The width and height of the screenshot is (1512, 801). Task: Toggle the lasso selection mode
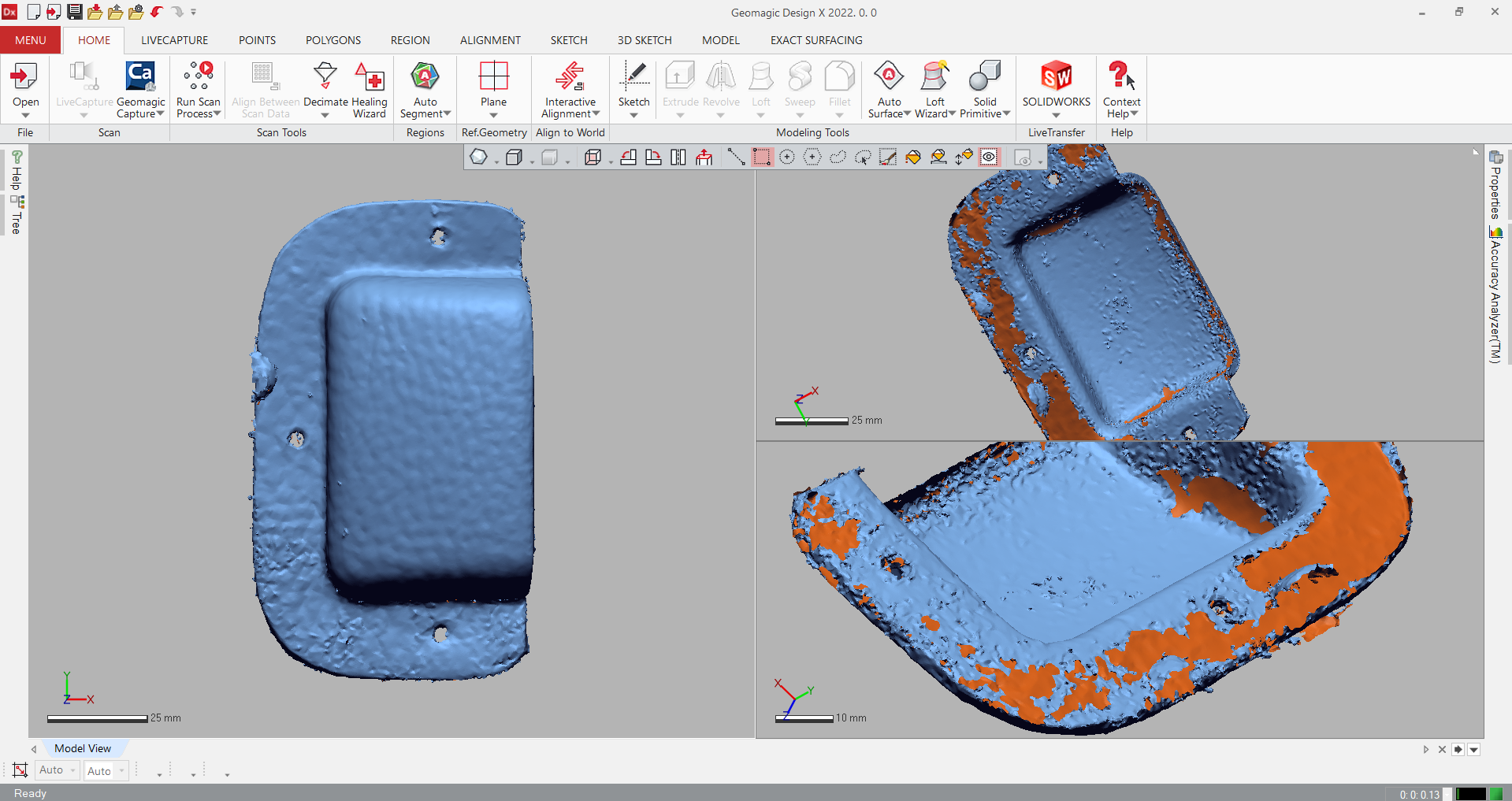[838, 158]
